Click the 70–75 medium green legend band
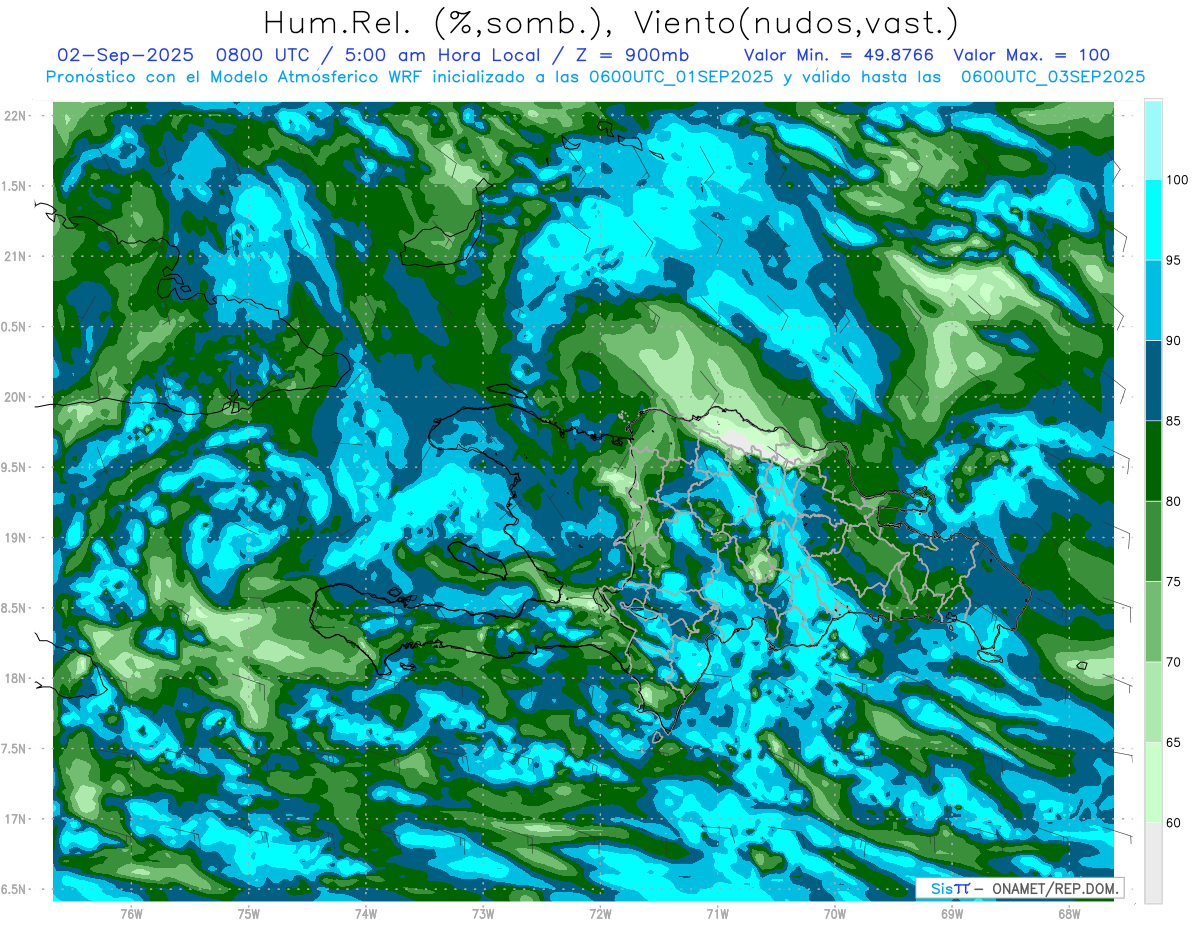The width and height of the screenshot is (1200, 927). [x=1153, y=622]
